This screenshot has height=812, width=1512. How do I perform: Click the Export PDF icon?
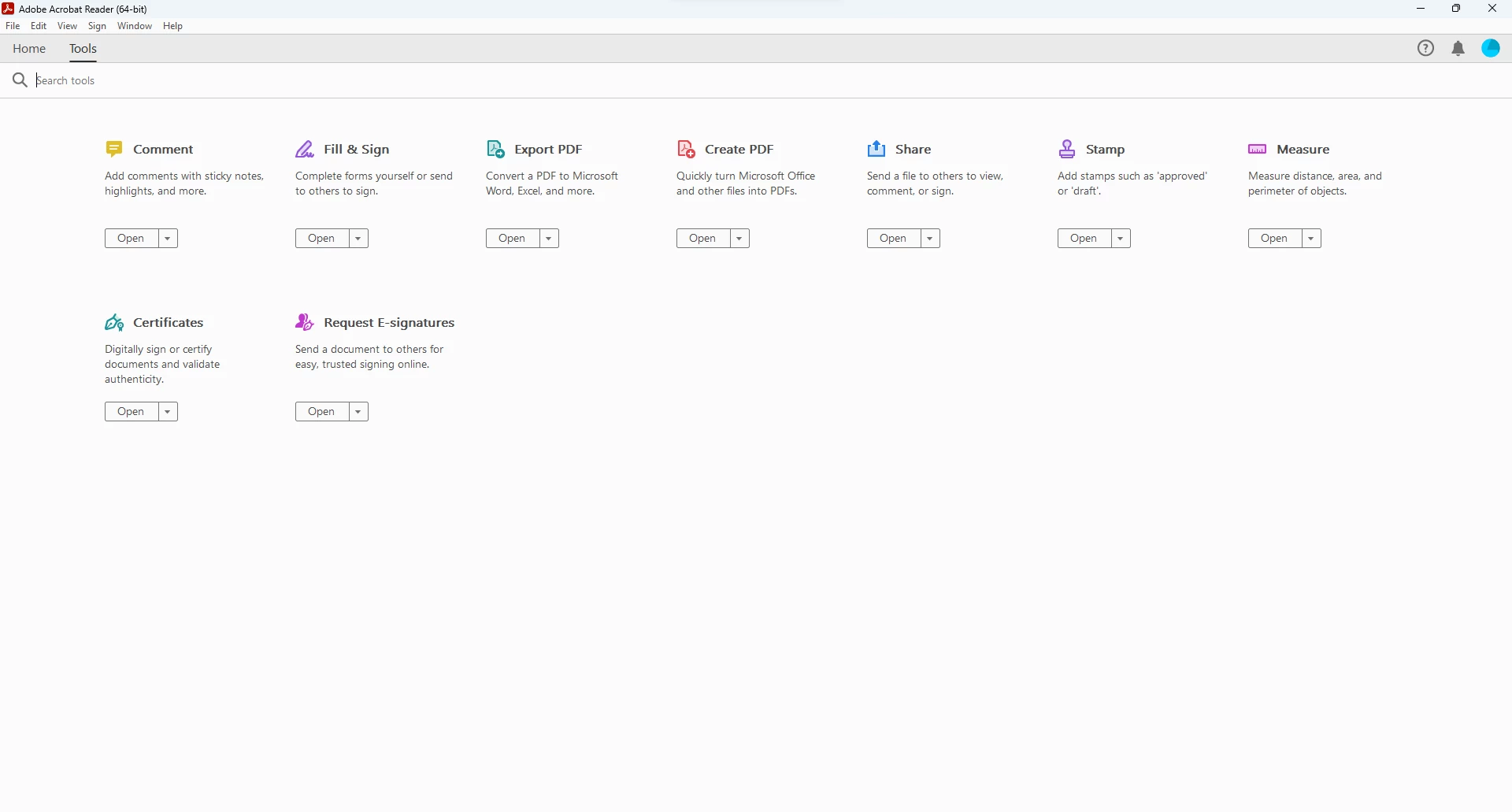(x=495, y=149)
